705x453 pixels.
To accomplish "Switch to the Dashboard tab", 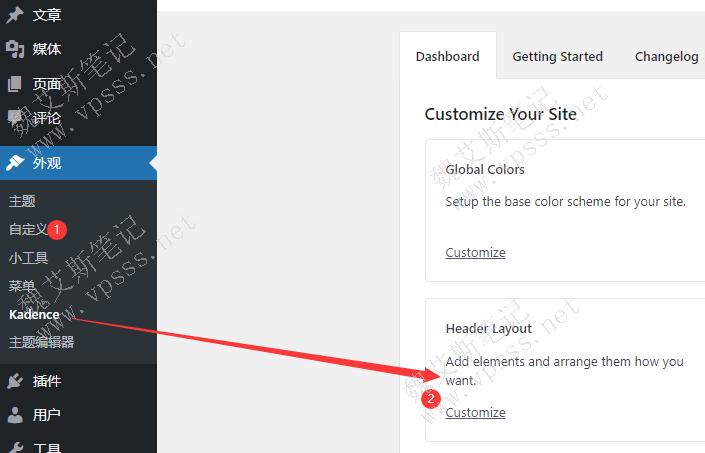I will click(x=447, y=57).
